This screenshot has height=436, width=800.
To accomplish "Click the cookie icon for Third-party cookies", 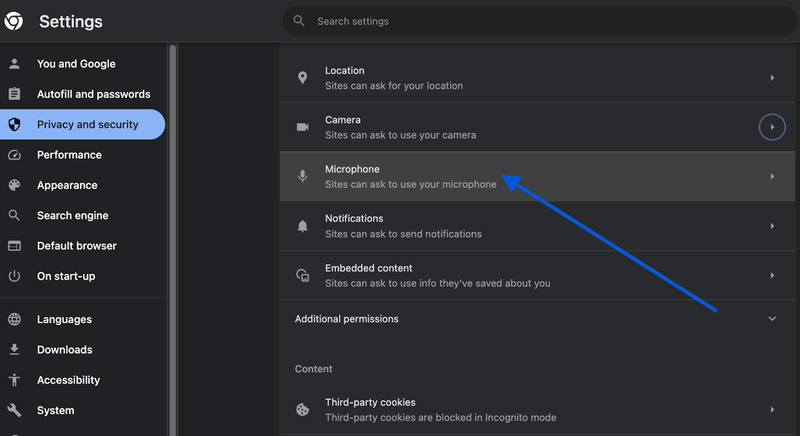I will click(x=303, y=409).
